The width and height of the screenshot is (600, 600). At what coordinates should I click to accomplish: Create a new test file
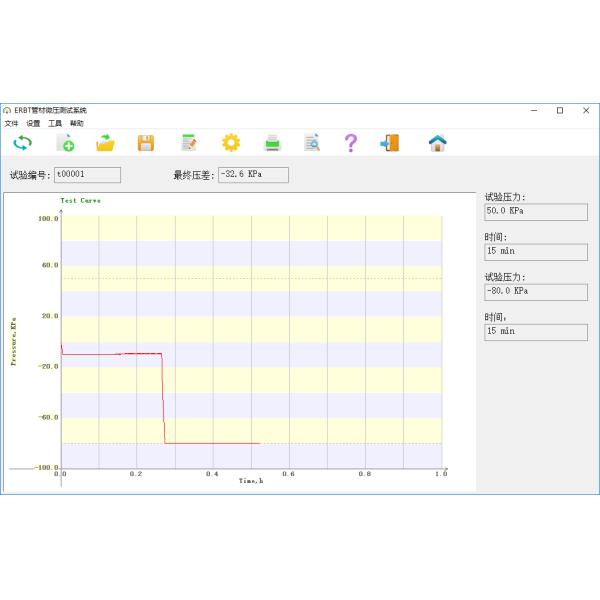(x=65, y=143)
